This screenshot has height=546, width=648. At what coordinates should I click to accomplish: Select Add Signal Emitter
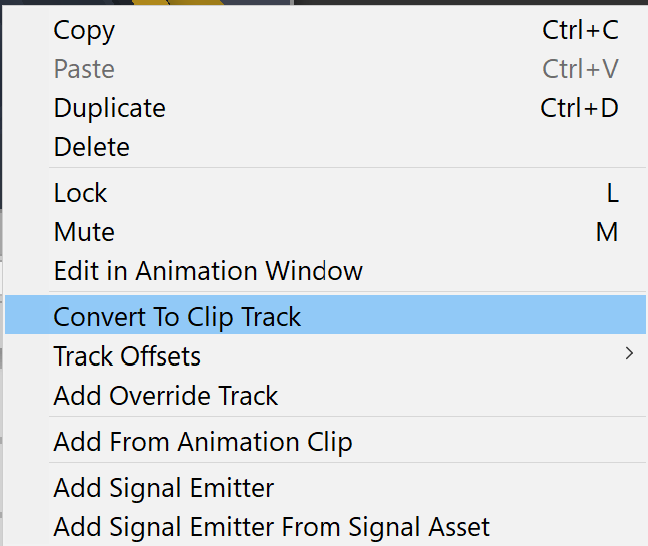click(164, 488)
